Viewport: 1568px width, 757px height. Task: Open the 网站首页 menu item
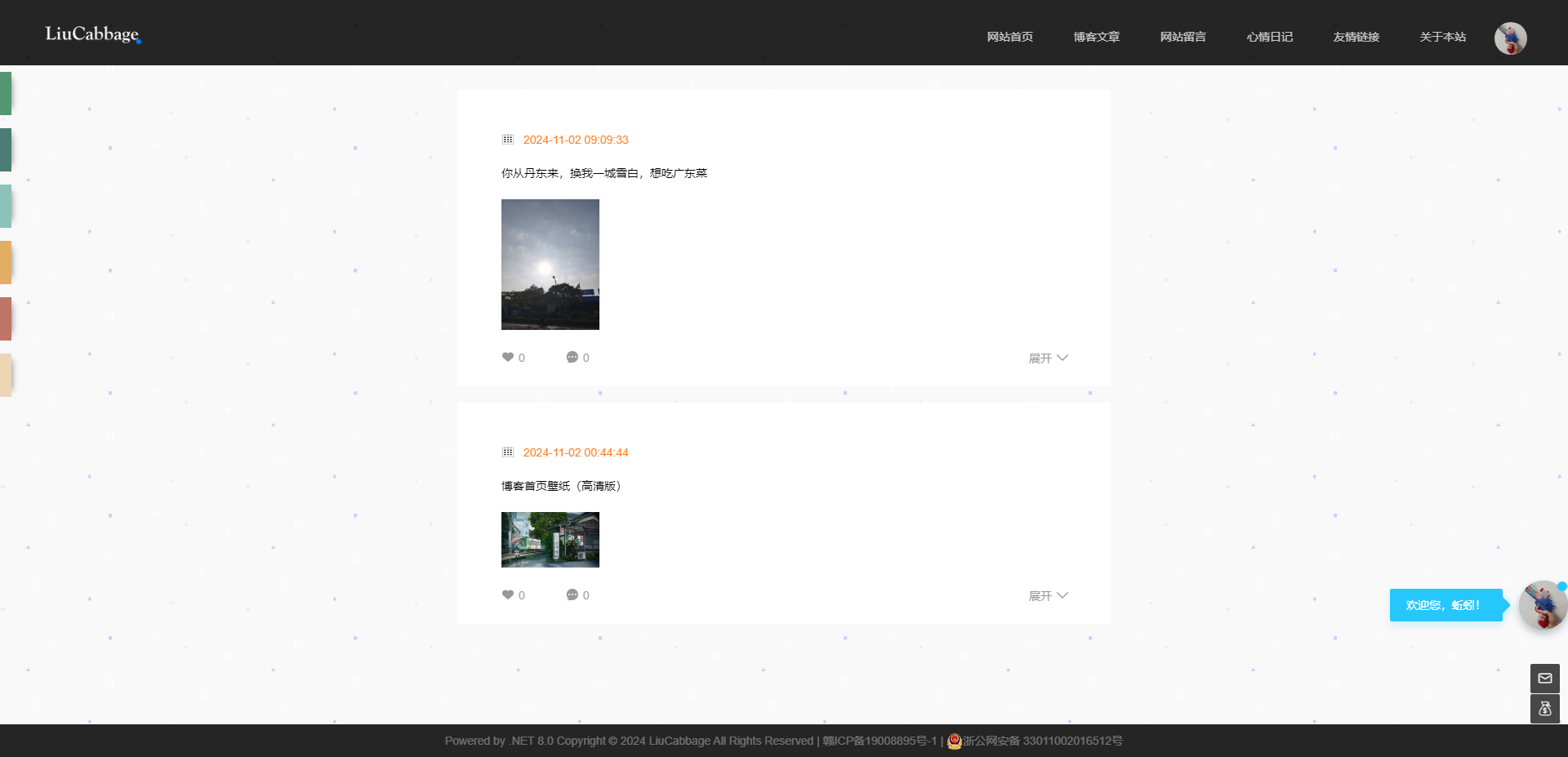click(x=1009, y=37)
